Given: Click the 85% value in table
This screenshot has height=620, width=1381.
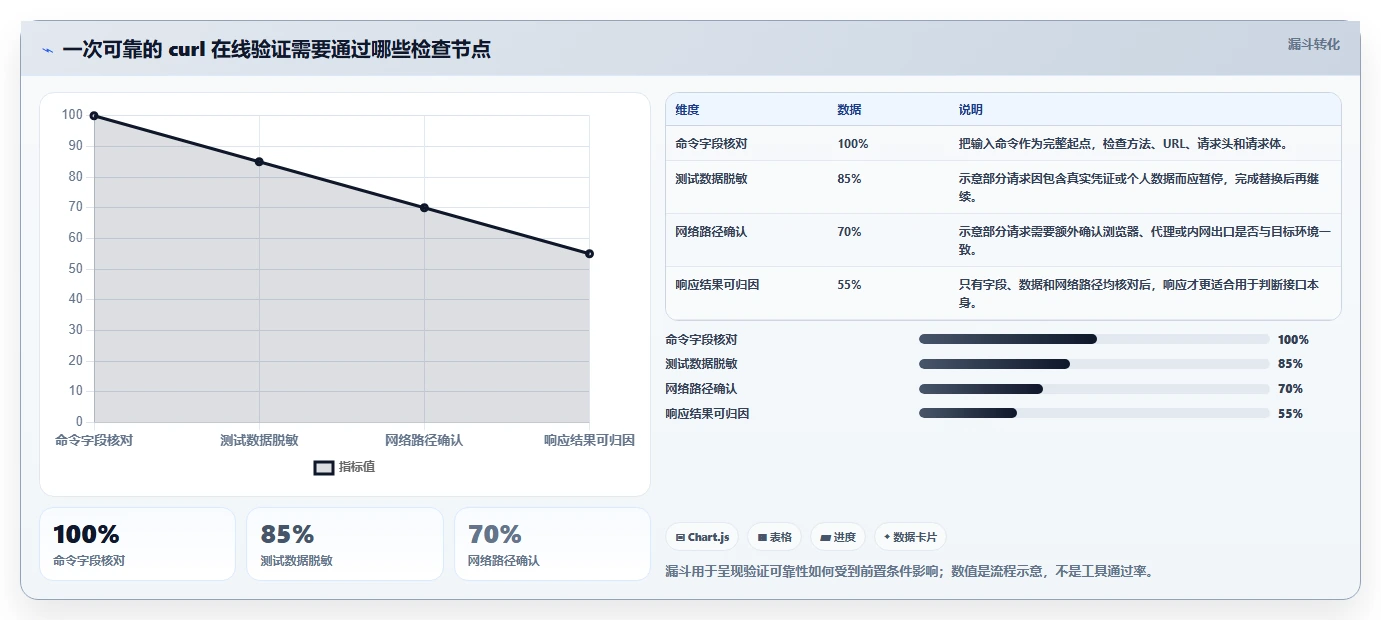Looking at the screenshot, I should [x=850, y=179].
